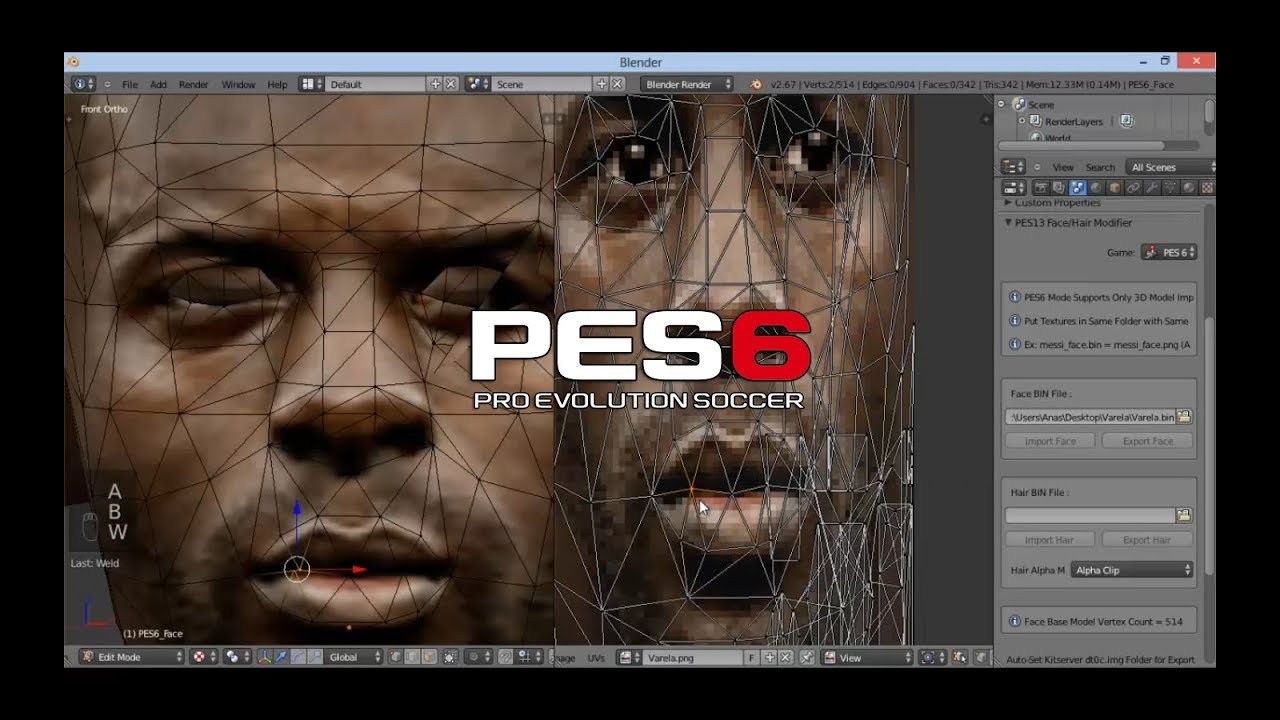Image resolution: width=1280 pixels, height=720 pixels.
Task: Click the Export Face button
Action: (1147, 441)
